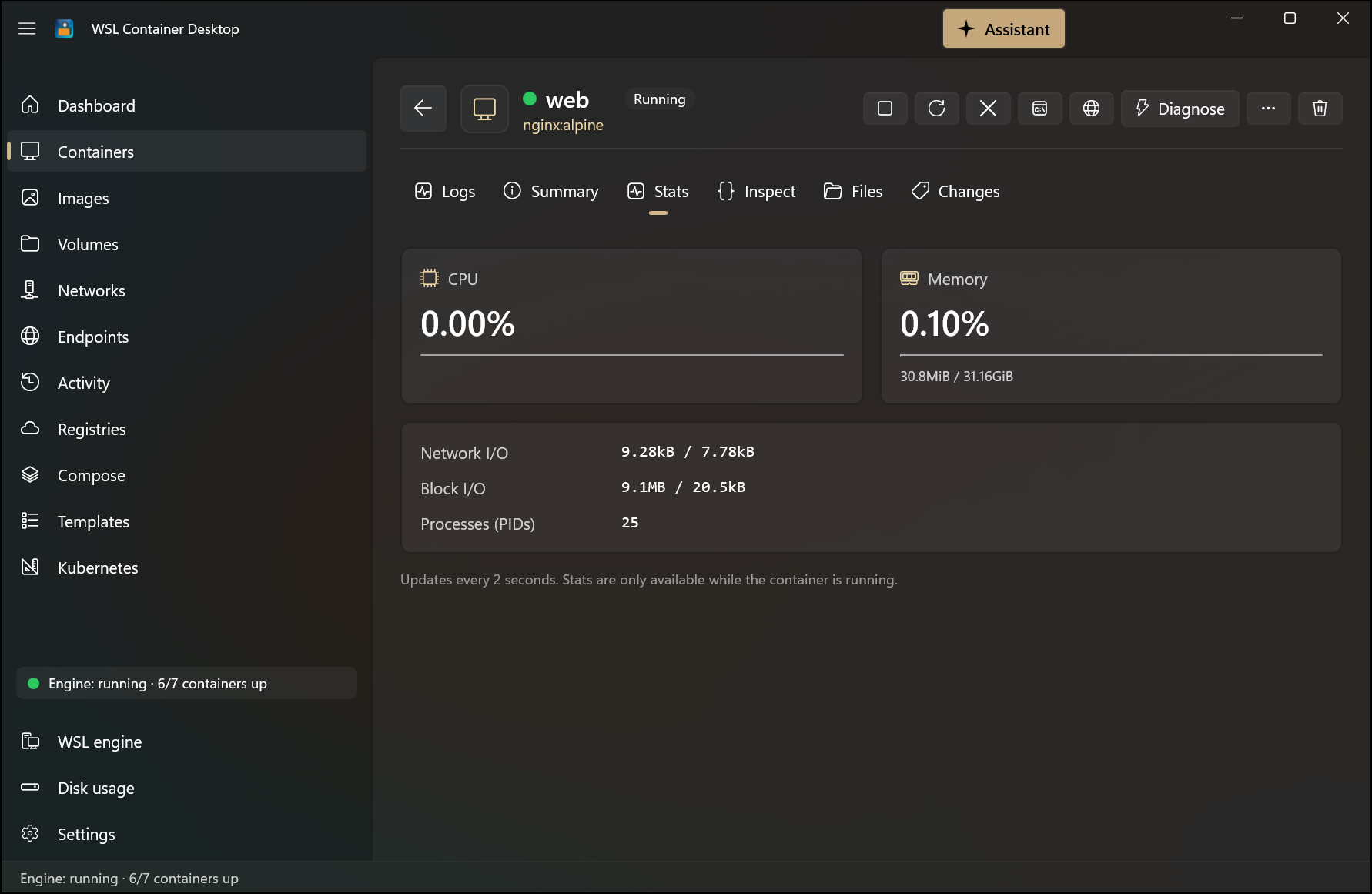Open Networks in the sidebar

pos(186,290)
